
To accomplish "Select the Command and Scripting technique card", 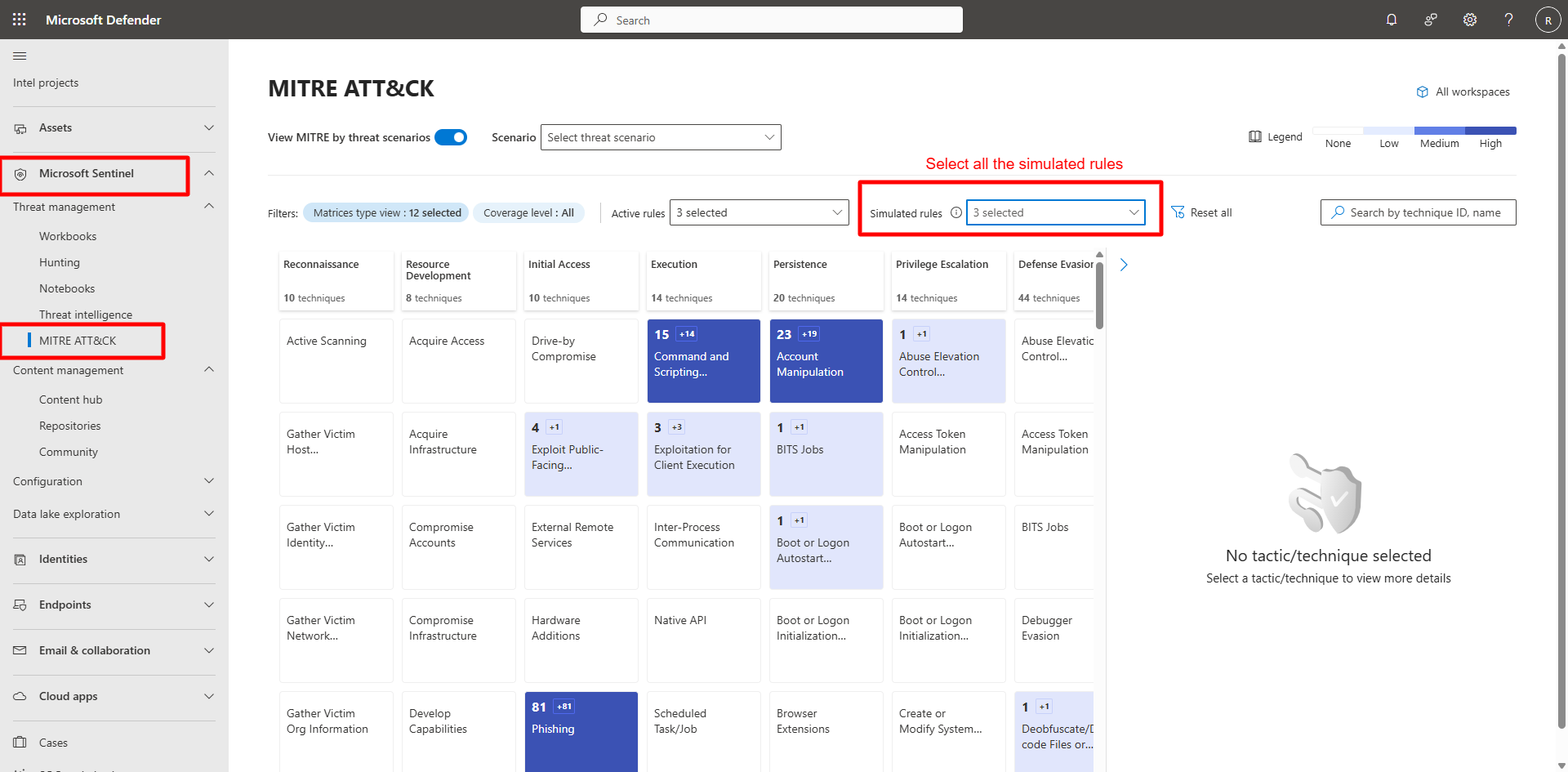I will (704, 360).
